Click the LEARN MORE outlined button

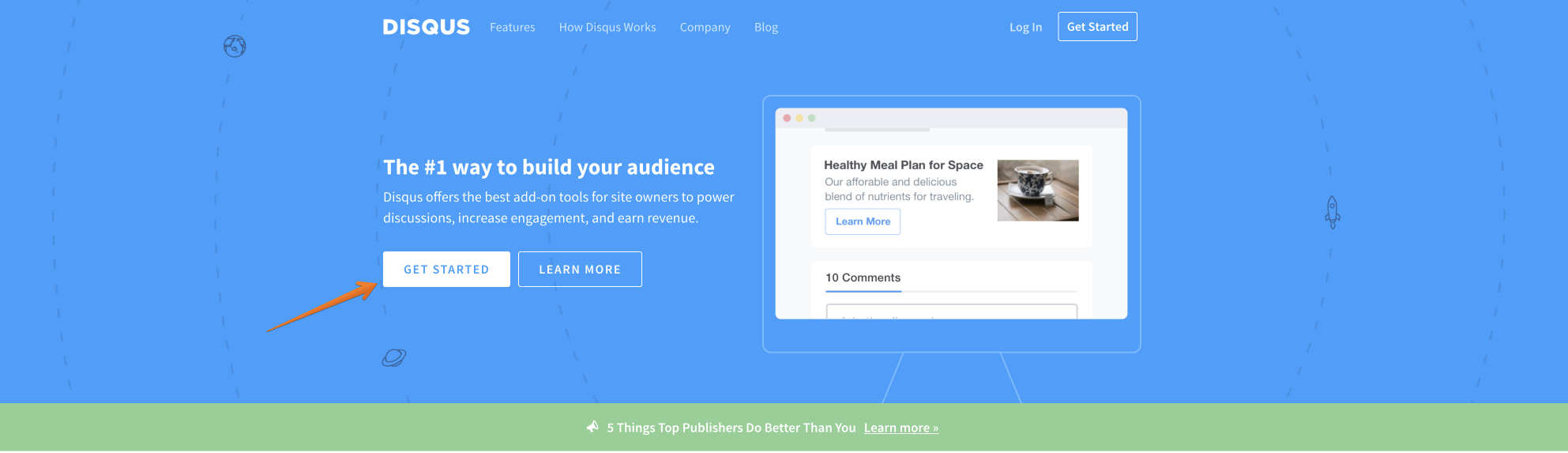[580, 269]
